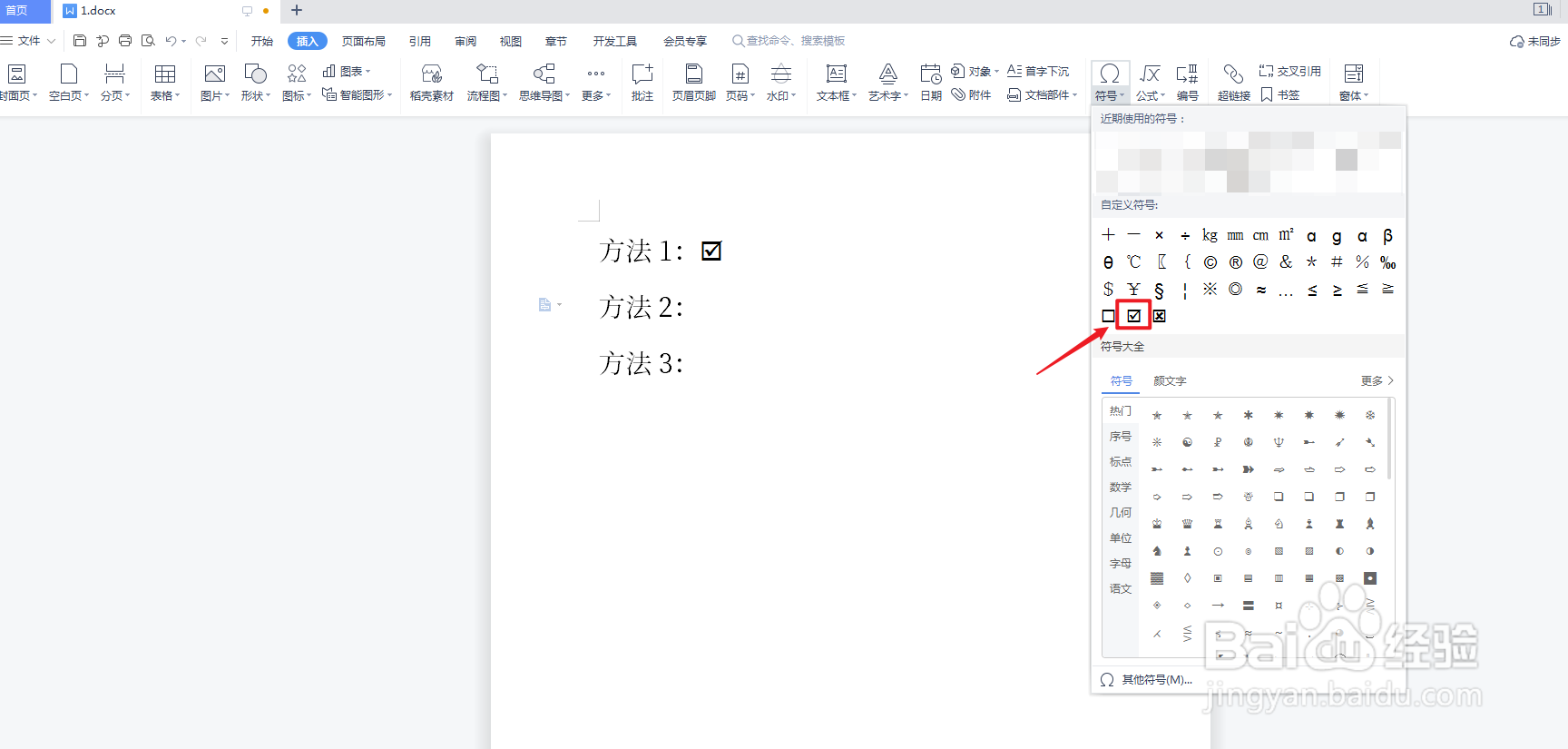Click the 页码 page number icon
1568x749 pixels.
pos(740,74)
